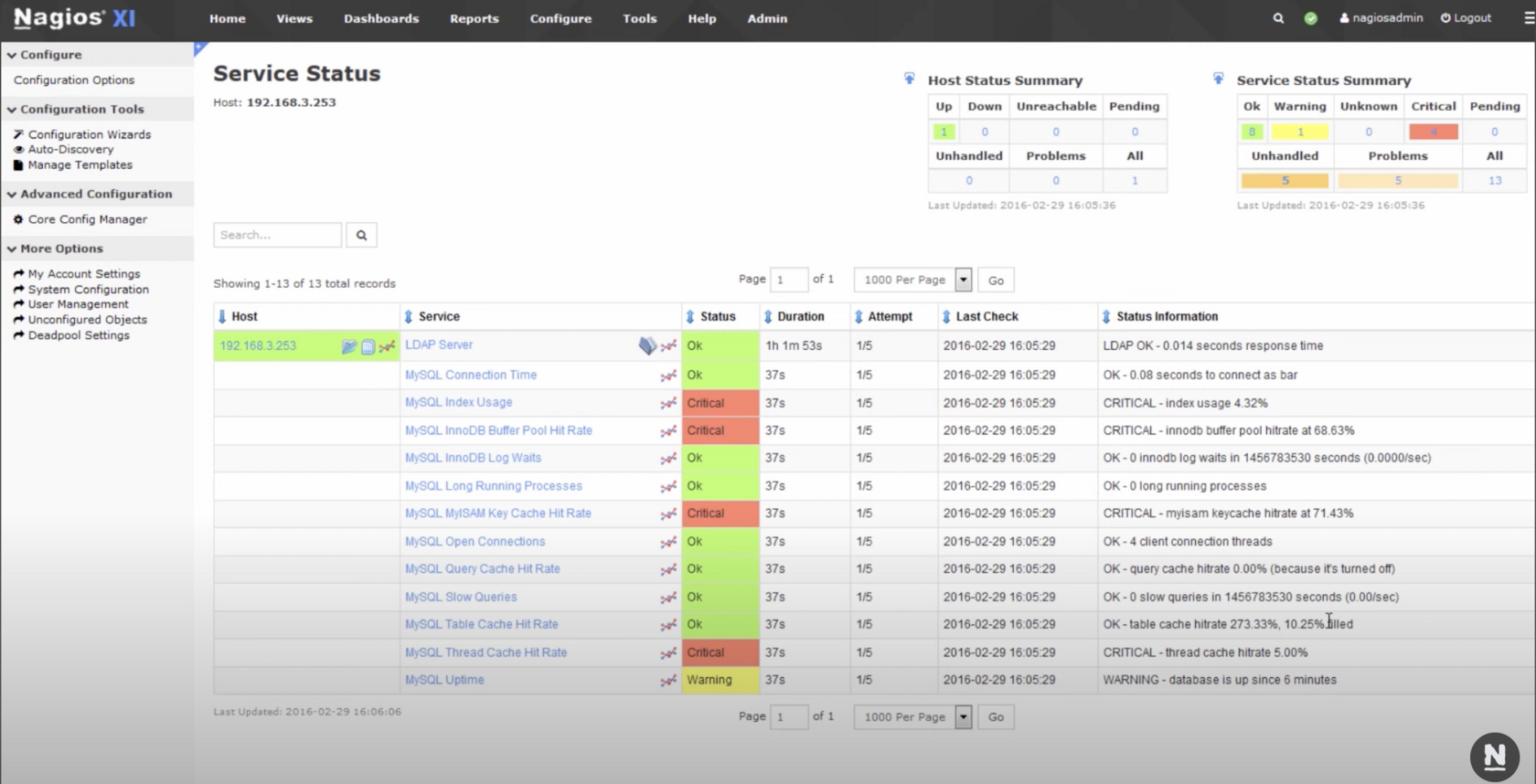Click the pin icon beside Host Status Summary
The height and width of the screenshot is (784, 1536).
(x=909, y=79)
